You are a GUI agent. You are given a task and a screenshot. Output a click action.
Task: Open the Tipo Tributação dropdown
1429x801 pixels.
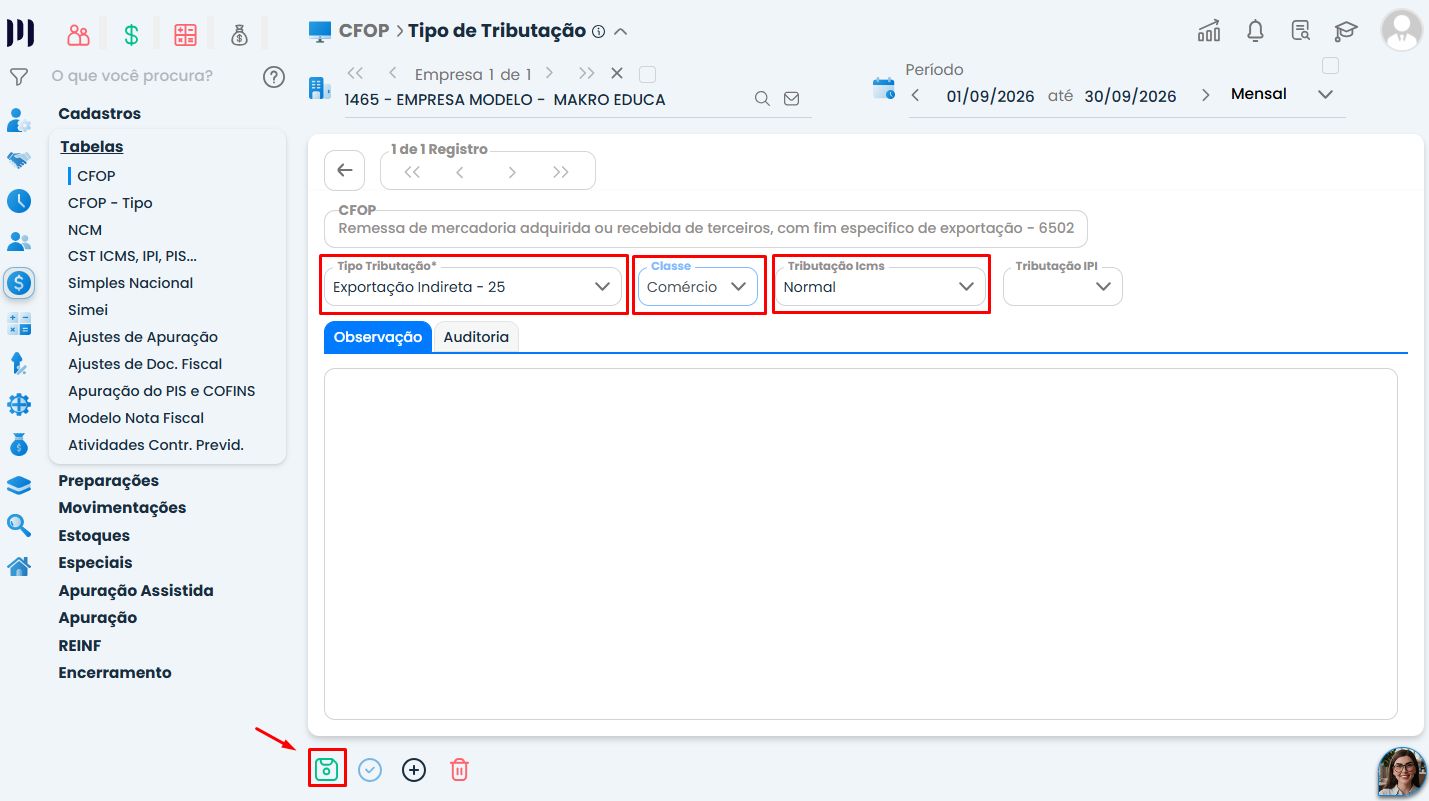473,286
